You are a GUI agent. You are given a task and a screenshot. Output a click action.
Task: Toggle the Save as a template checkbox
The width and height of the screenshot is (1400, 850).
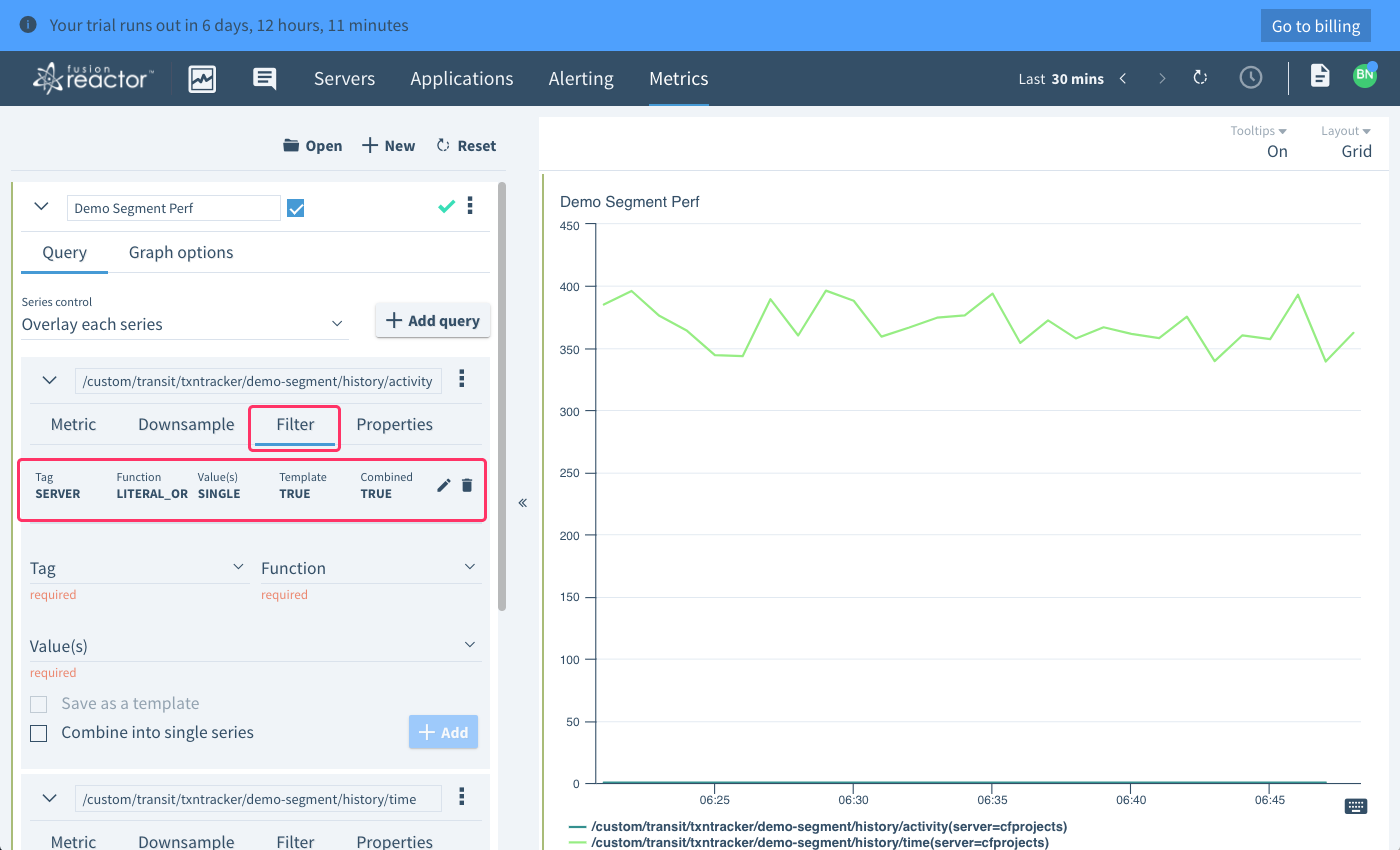click(x=39, y=704)
